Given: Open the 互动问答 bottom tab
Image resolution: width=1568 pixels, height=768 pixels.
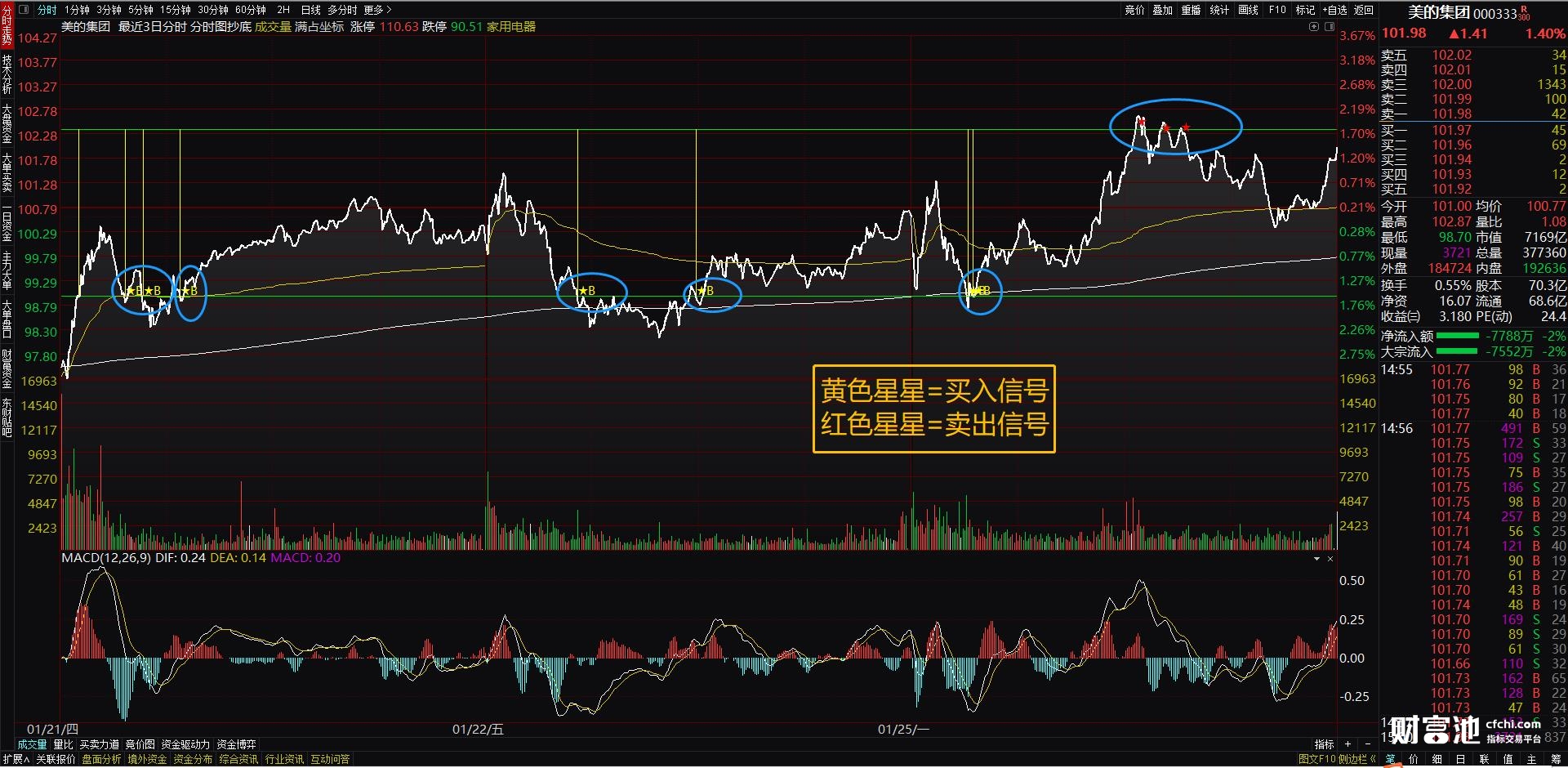Looking at the screenshot, I should click(x=330, y=759).
